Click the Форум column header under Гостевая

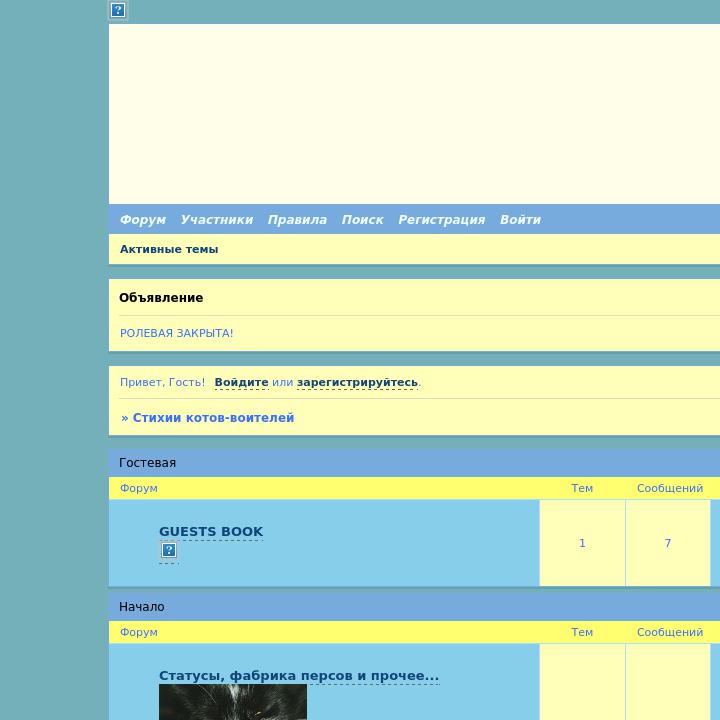tap(139, 488)
